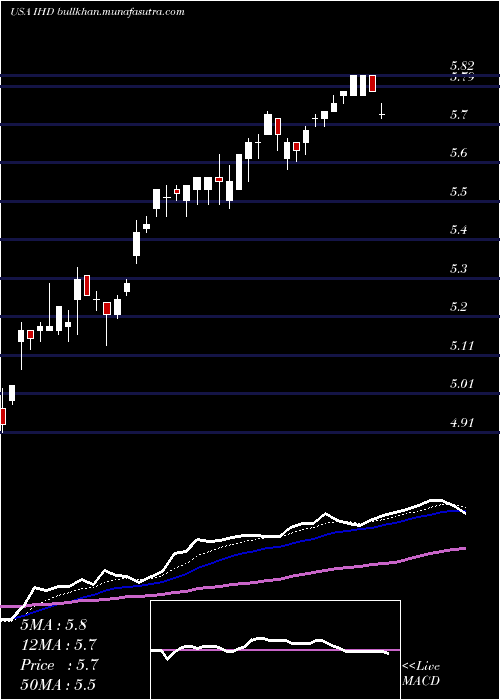Click the '12MA : 5.7' legend entry
Viewport: 500px width, 700px height.
tap(58, 645)
